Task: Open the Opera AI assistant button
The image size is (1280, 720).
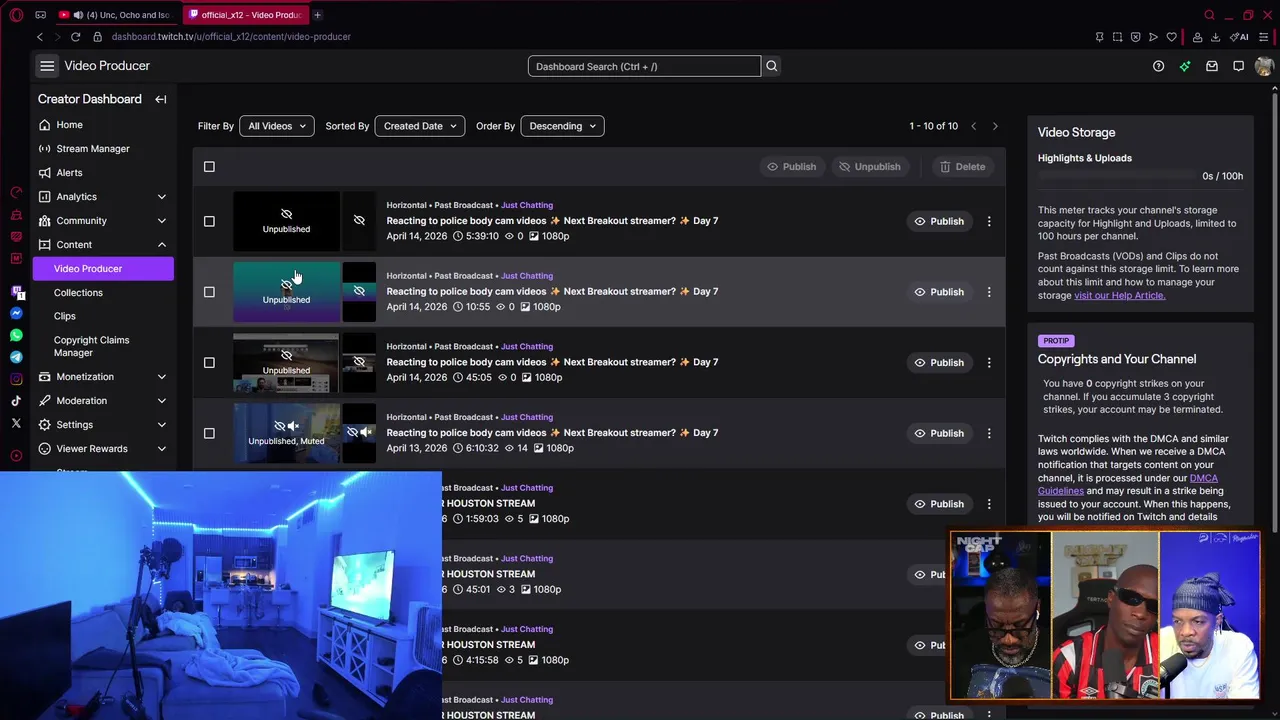Action: point(1241,37)
